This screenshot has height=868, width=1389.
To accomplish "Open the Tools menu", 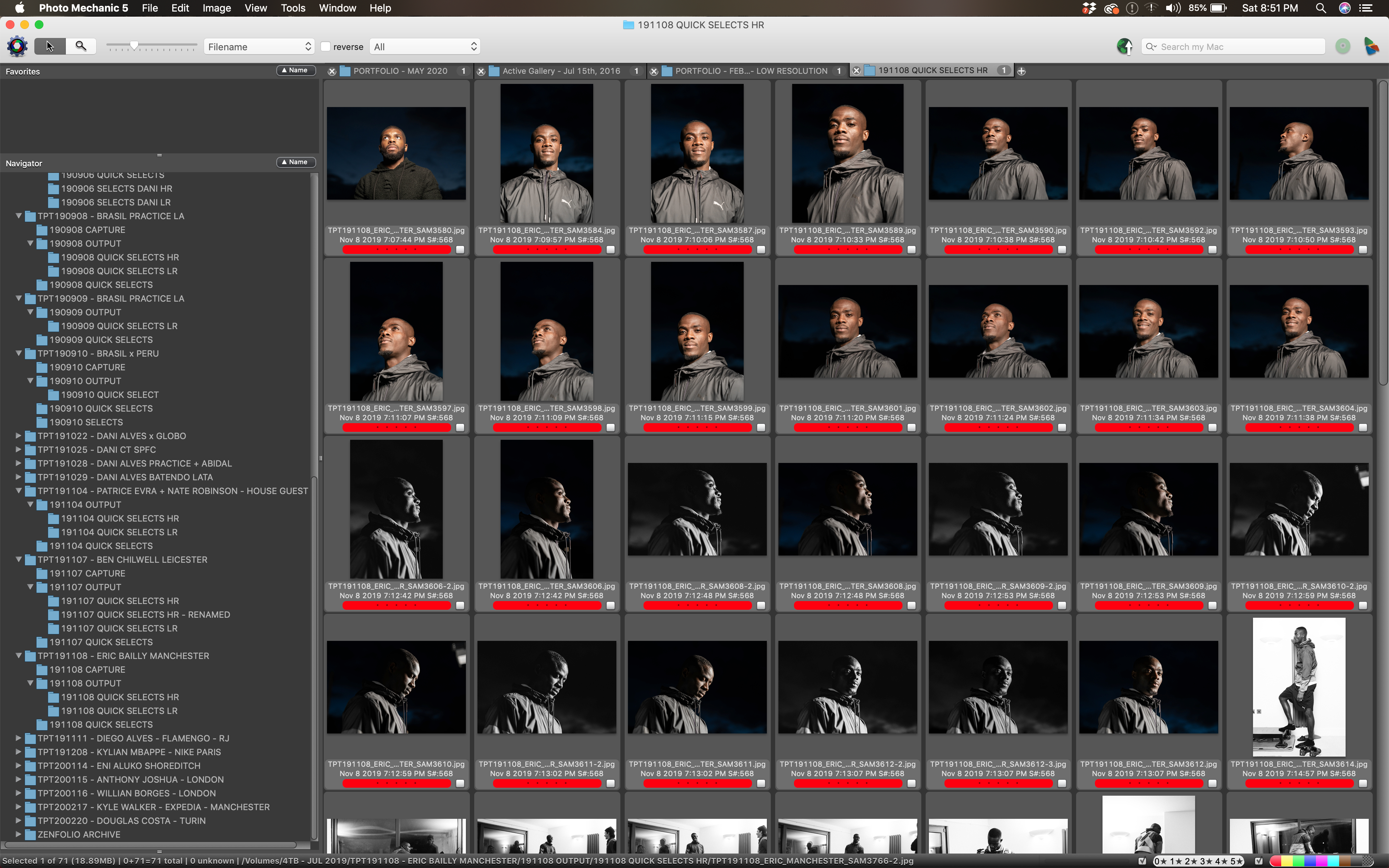I will tap(293, 8).
